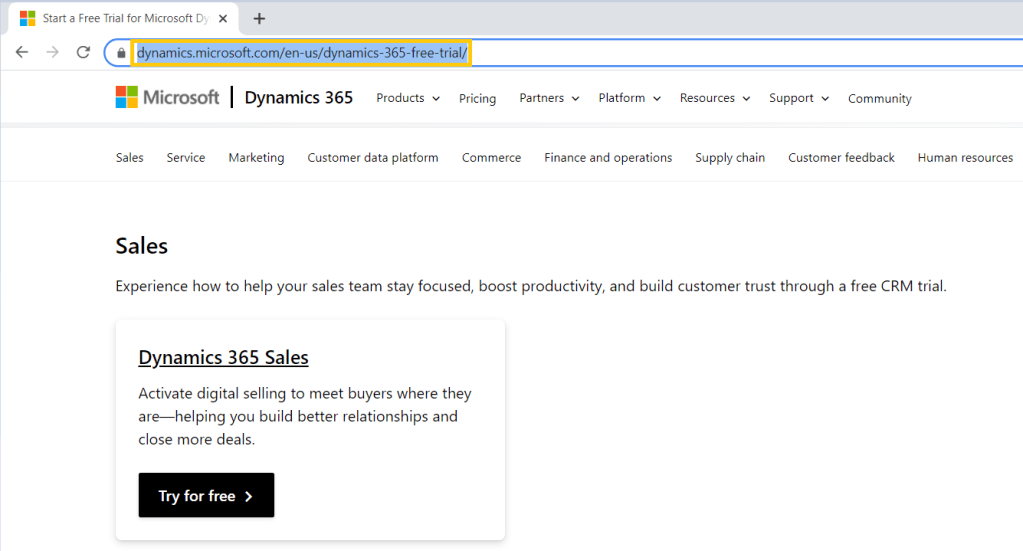Select the Marketing category tab
The image size is (1023, 551).
pyautogui.click(x=256, y=157)
